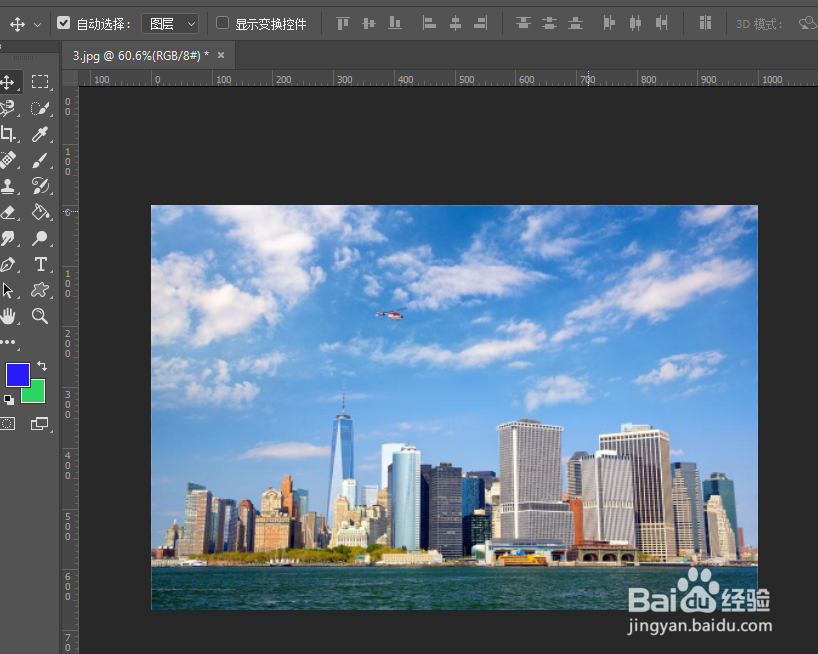
Task: Toggle Quick Mask mode
Action: (7, 423)
